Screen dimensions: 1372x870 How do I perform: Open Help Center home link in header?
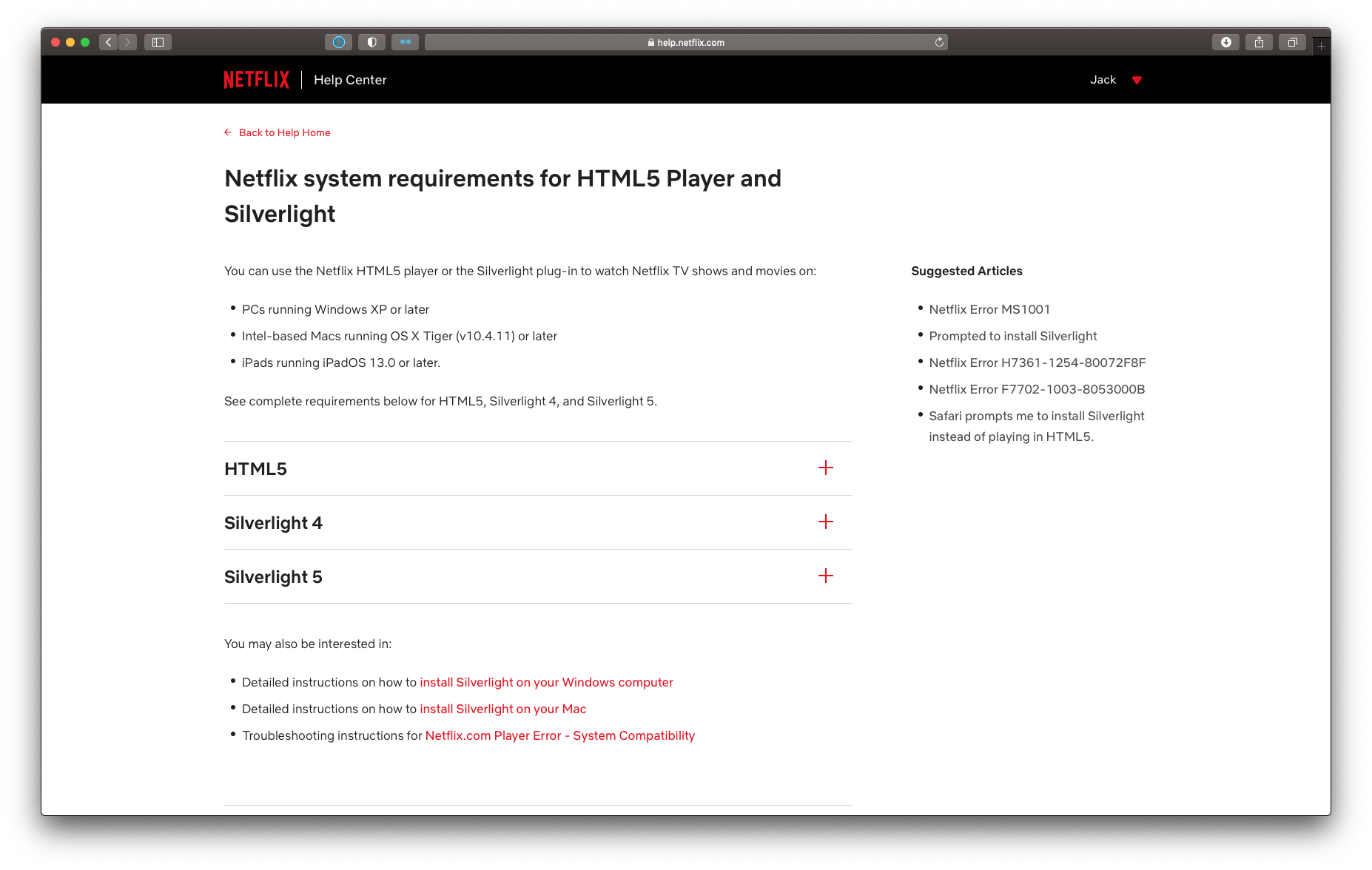(350, 80)
